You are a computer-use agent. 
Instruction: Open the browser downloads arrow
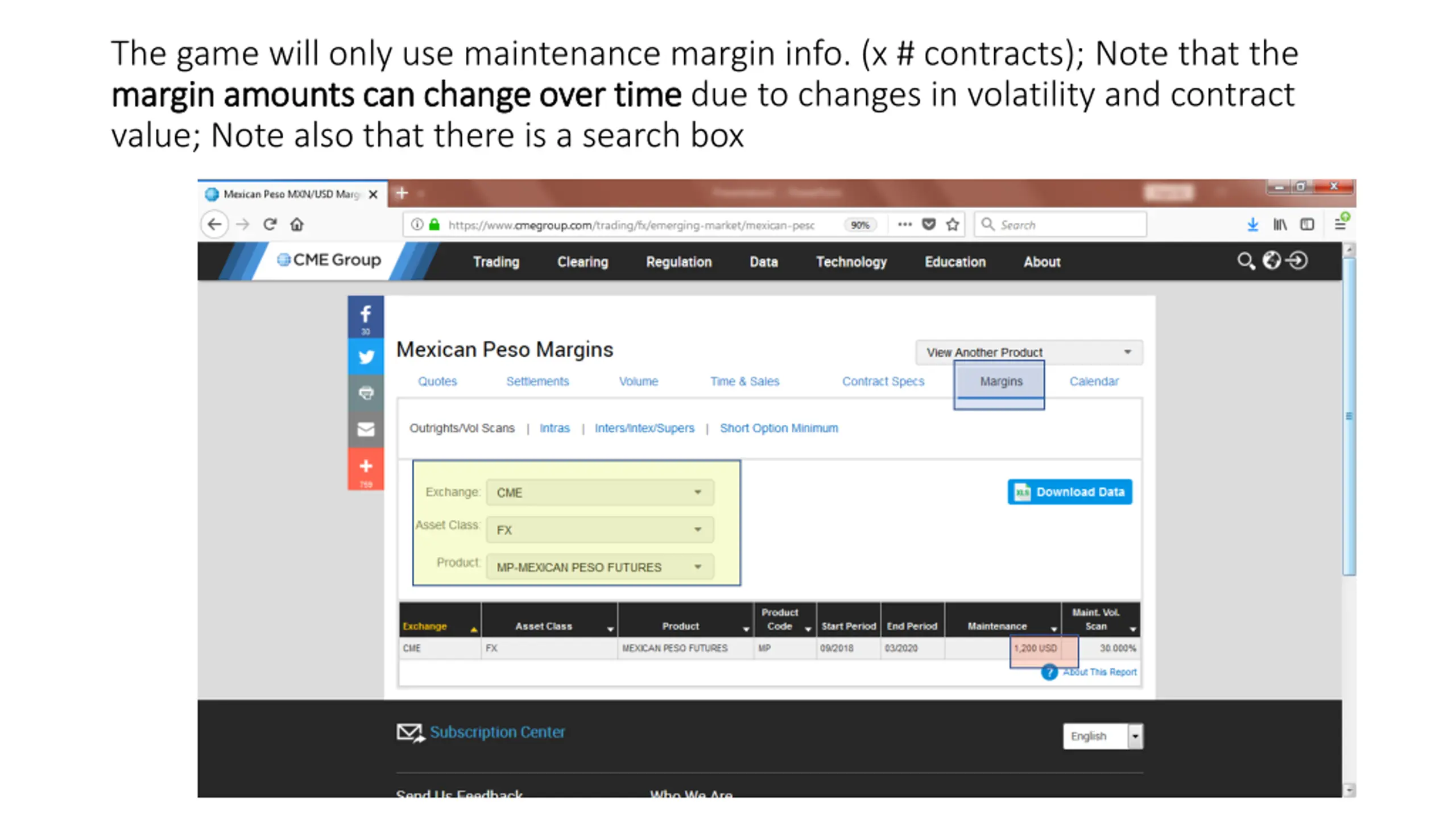click(1252, 225)
